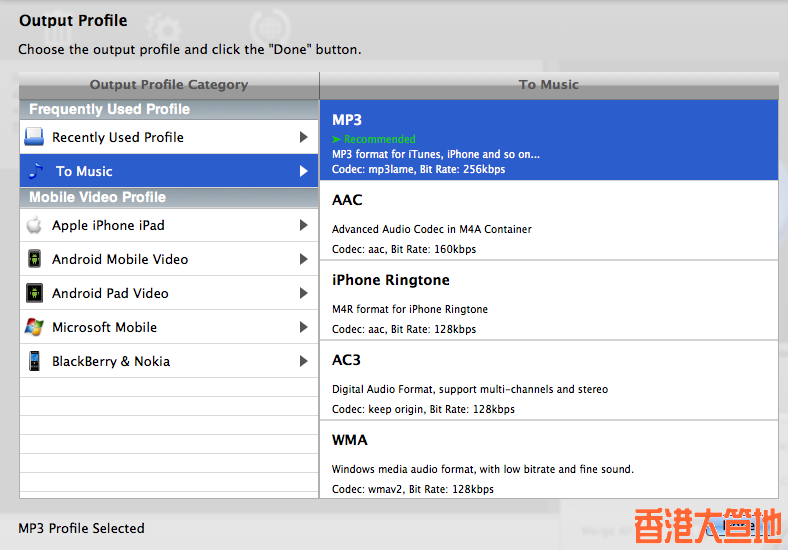Image resolution: width=788 pixels, height=550 pixels.
Task: Click the Android Mobile Video robot icon
Action: (34, 259)
